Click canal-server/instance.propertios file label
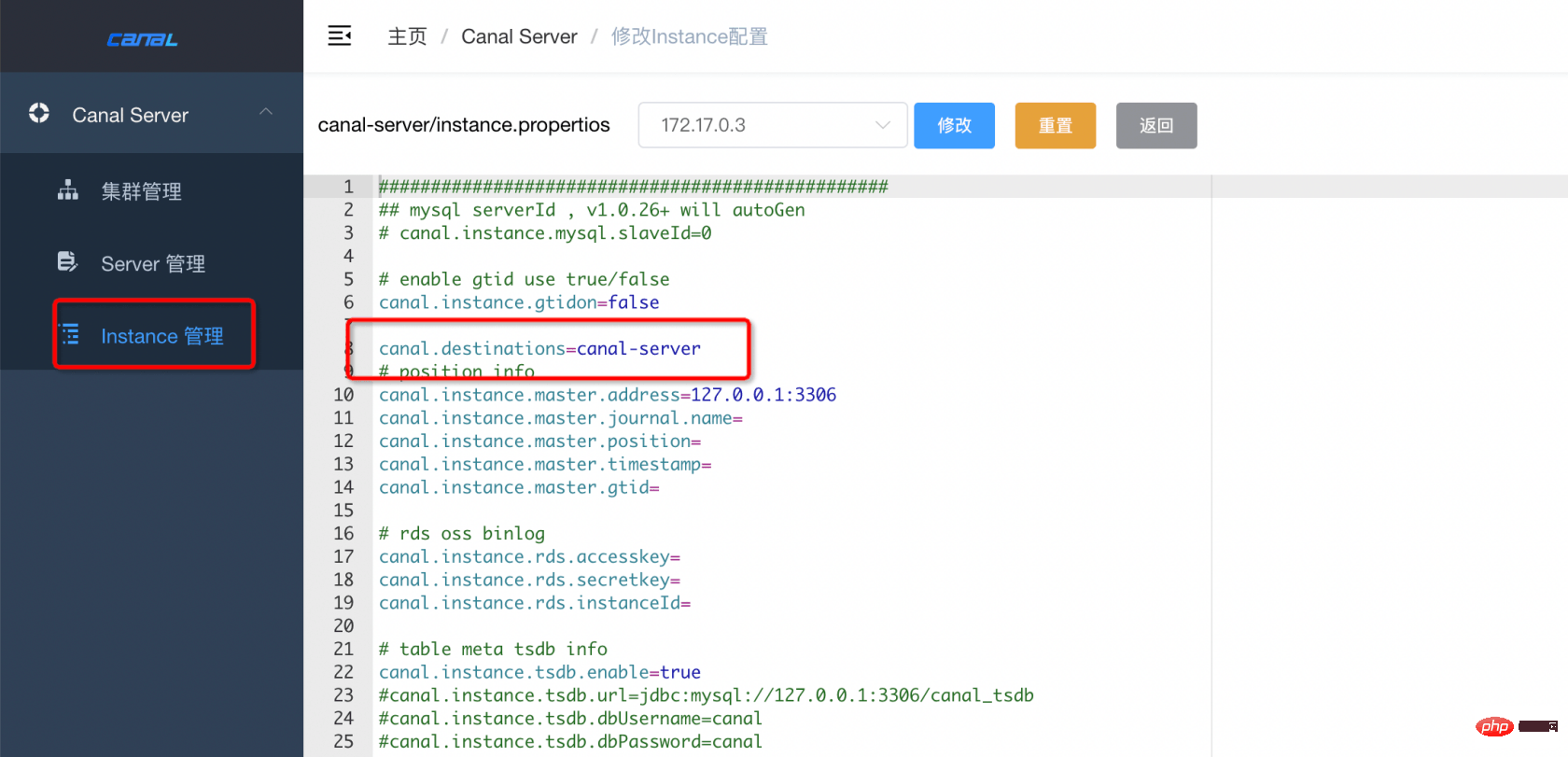The height and width of the screenshot is (757, 1568). (464, 125)
